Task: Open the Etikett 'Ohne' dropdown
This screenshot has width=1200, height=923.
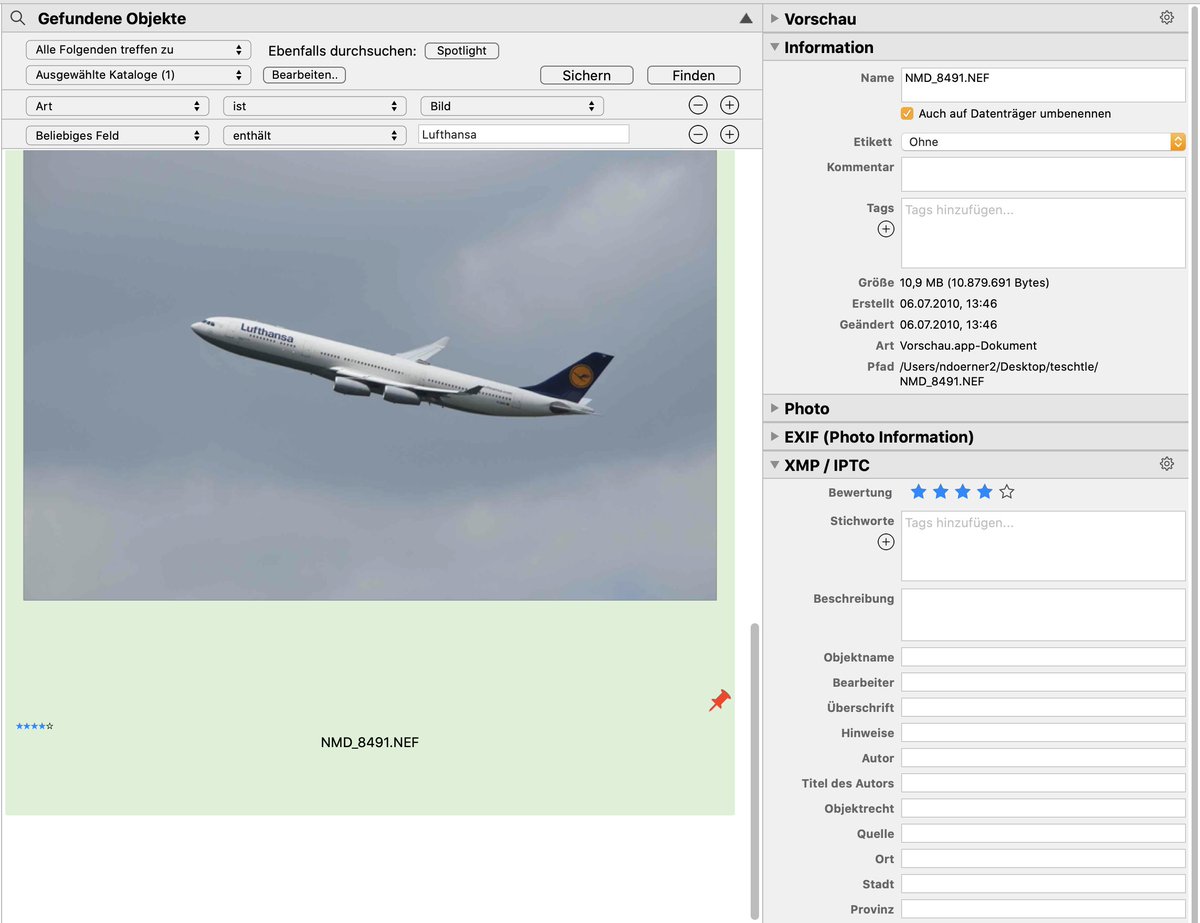Action: (x=1043, y=142)
